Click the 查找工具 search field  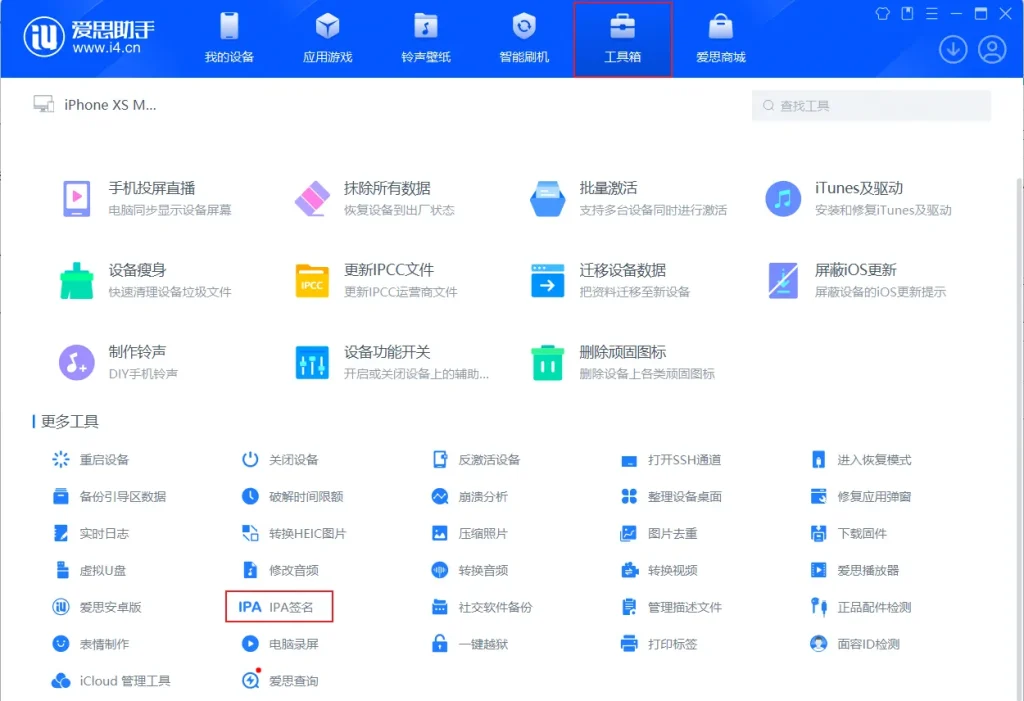click(868, 104)
